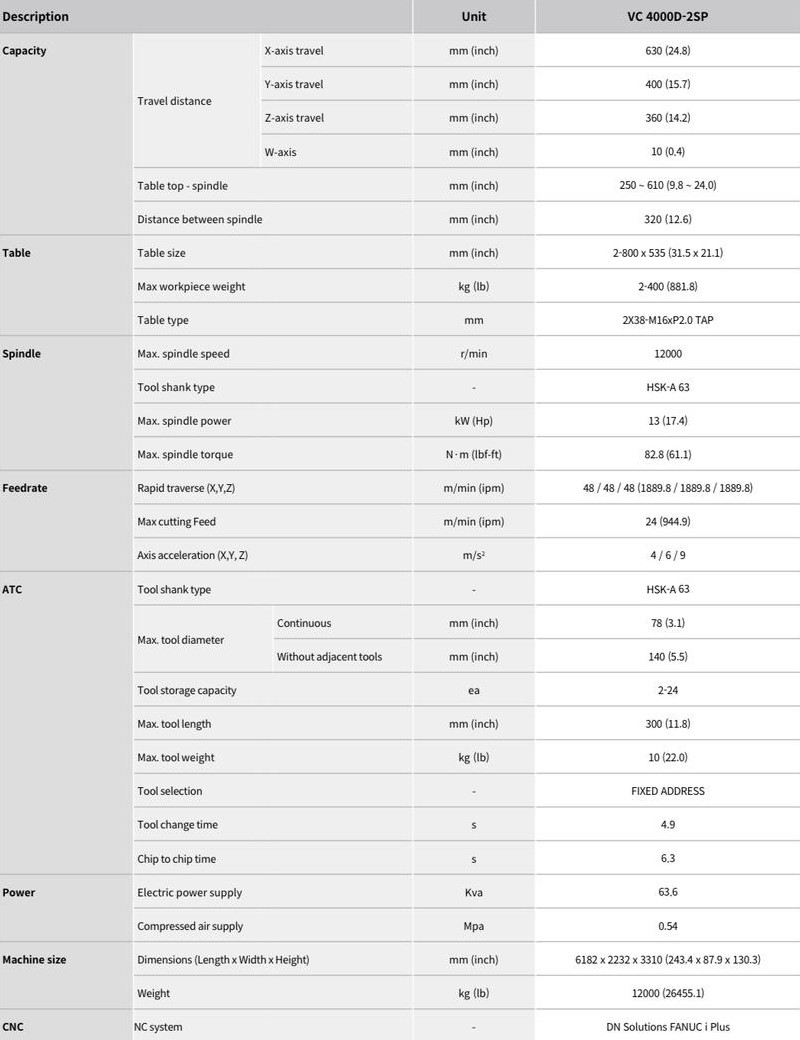Click the VC 4000D-2SP column header

pyautogui.click(x=667, y=17)
